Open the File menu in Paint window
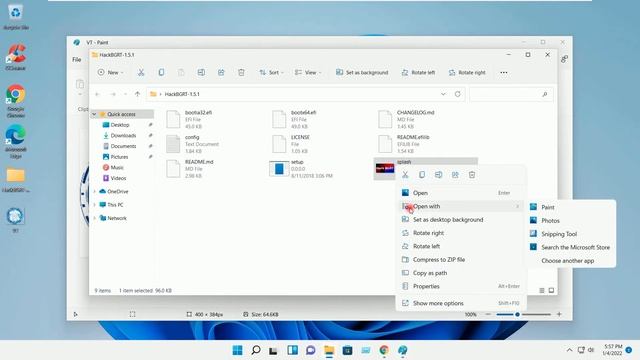The image size is (640, 360). (x=77, y=60)
